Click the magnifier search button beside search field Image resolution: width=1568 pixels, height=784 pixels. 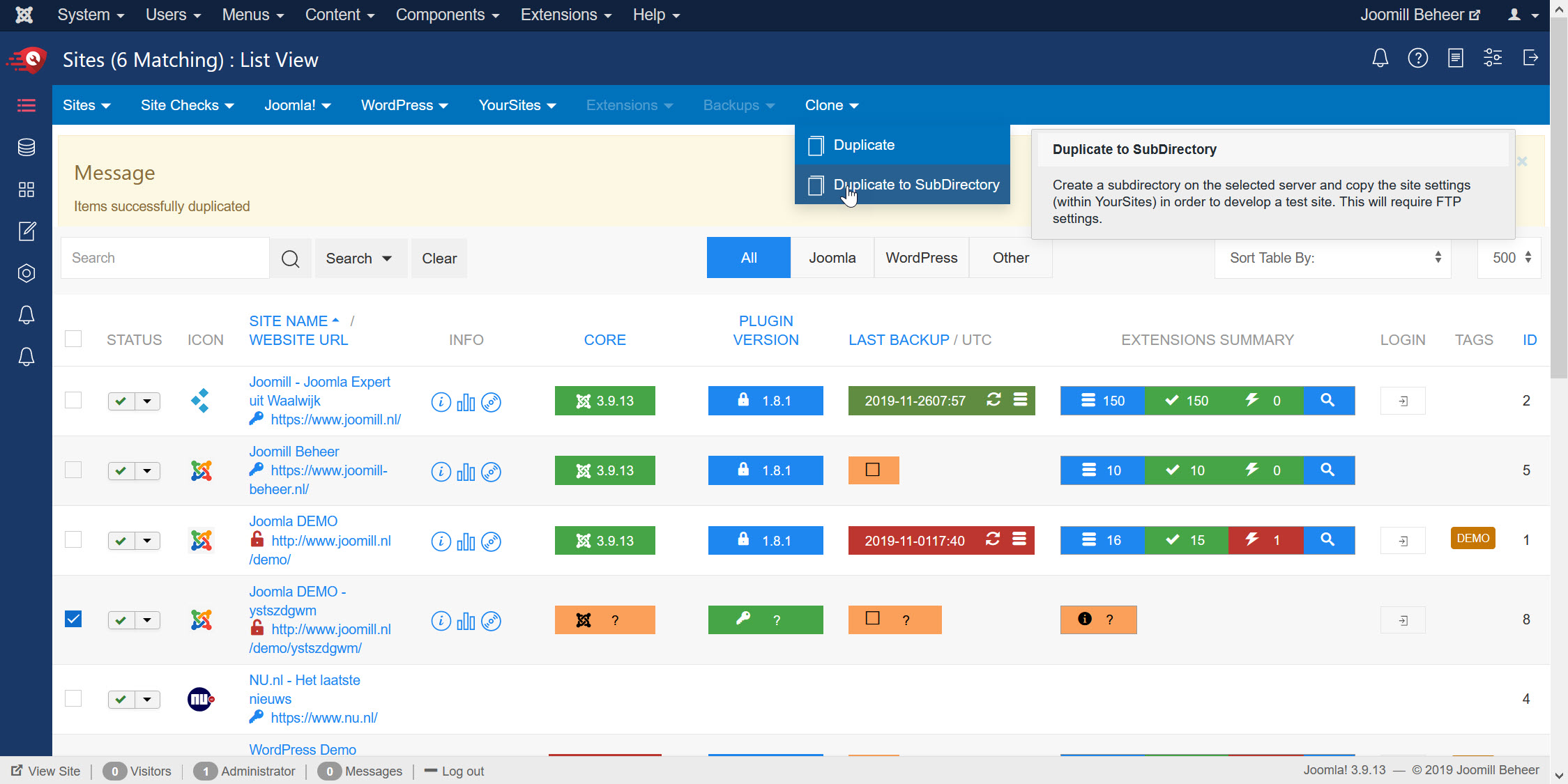290,259
